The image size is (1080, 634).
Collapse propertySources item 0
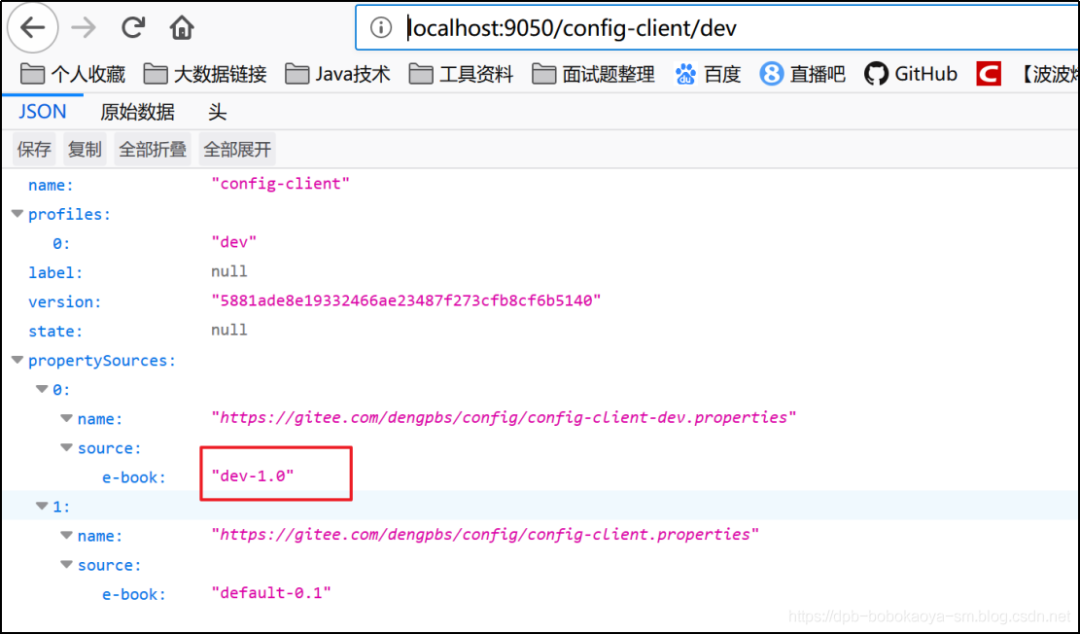(42, 389)
